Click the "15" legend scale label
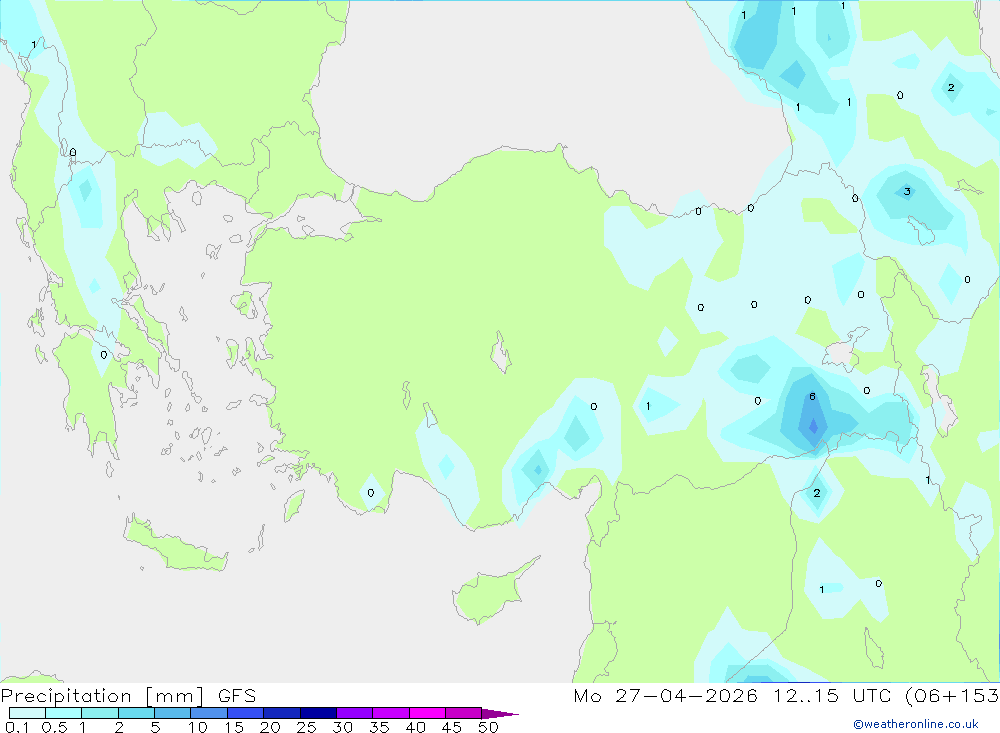 pos(234,727)
